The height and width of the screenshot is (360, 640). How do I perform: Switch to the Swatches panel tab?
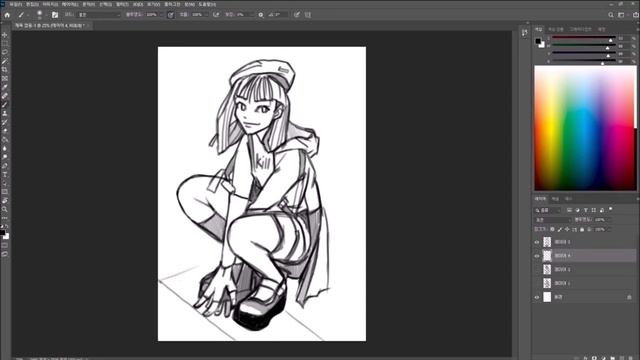[x=556, y=29]
